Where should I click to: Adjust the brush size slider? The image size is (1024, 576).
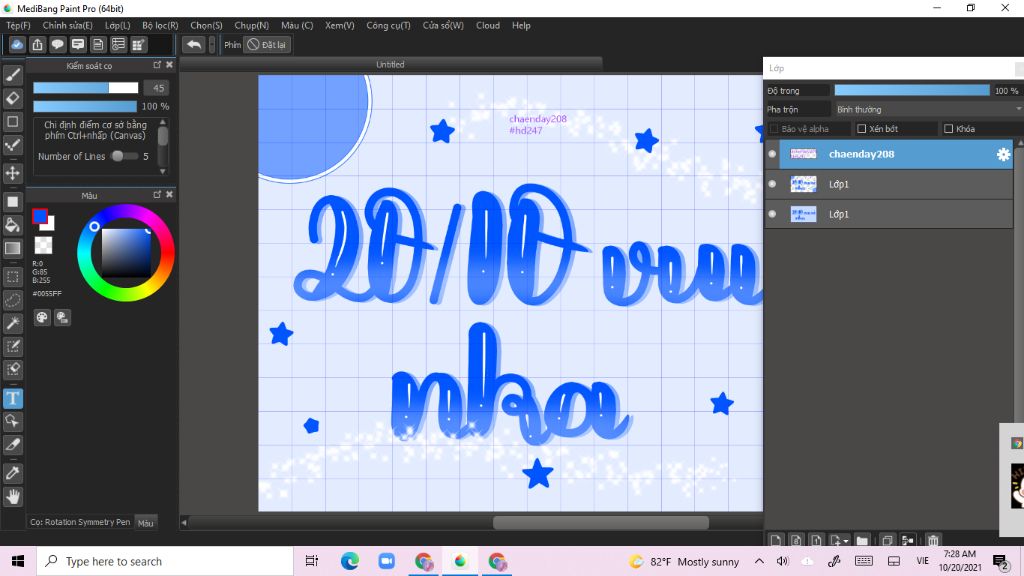click(86, 88)
